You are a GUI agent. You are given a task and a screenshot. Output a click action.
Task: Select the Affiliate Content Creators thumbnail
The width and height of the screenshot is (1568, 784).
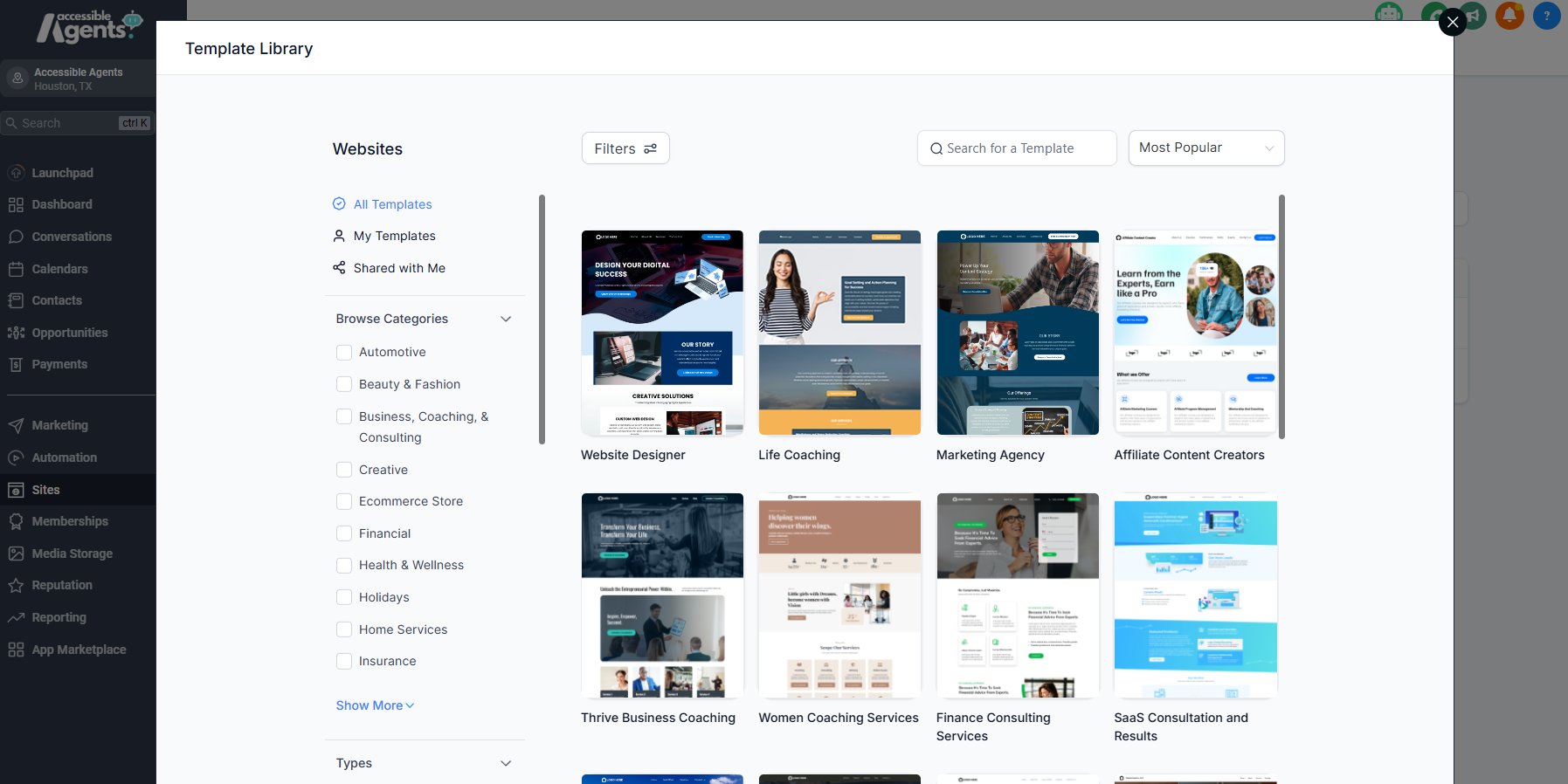coord(1195,333)
